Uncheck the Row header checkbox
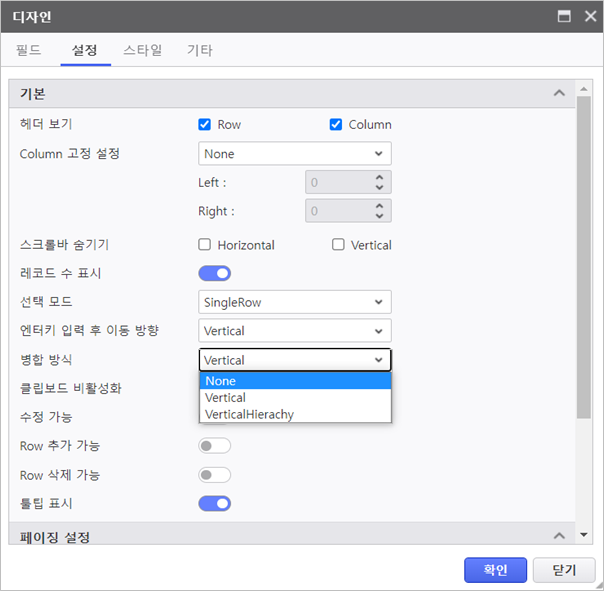Viewport: 604px width, 591px height. point(205,125)
